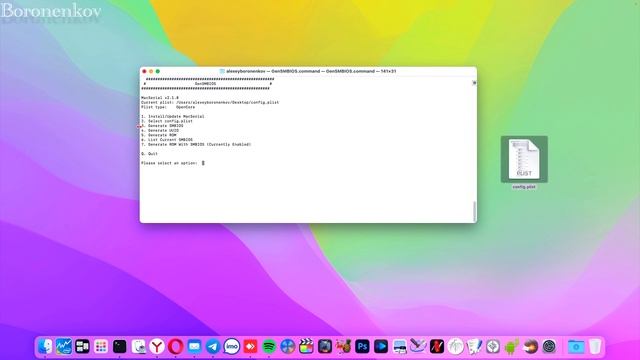The height and width of the screenshot is (360, 640).
Task: Open blue stock-chart app icon in Dock
Action: (x=64, y=347)
